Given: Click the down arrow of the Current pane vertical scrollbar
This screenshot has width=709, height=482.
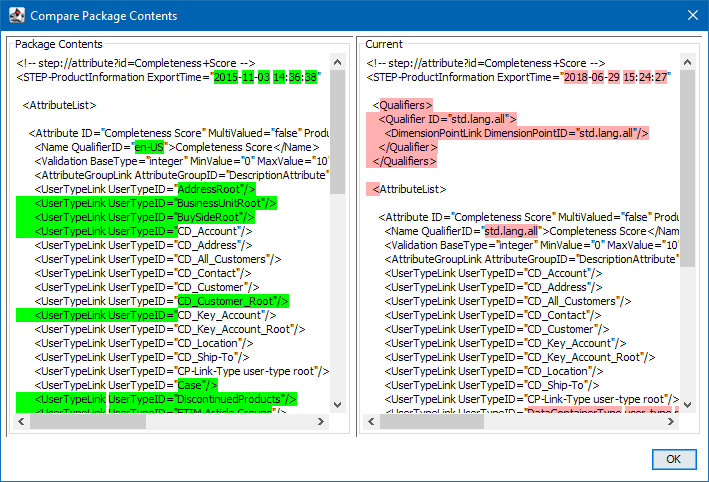Looking at the screenshot, I should tap(687, 405).
